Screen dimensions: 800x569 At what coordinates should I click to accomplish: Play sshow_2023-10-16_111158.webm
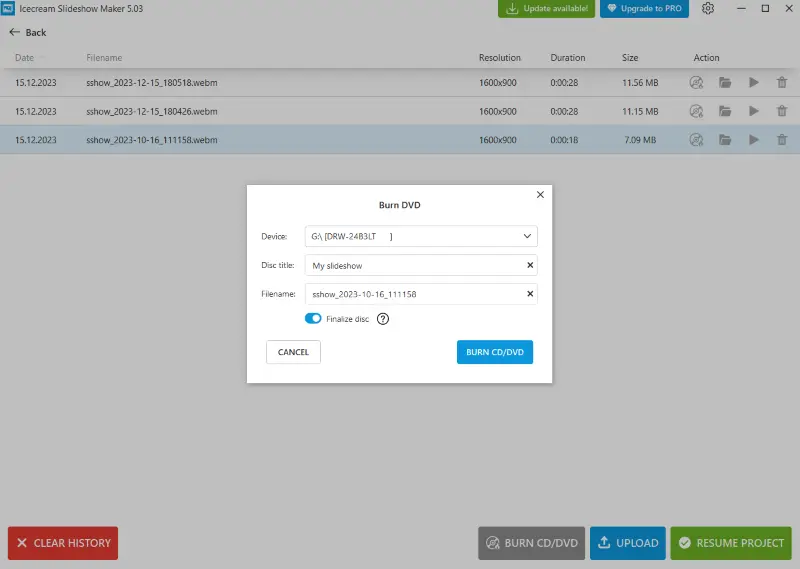tap(754, 139)
